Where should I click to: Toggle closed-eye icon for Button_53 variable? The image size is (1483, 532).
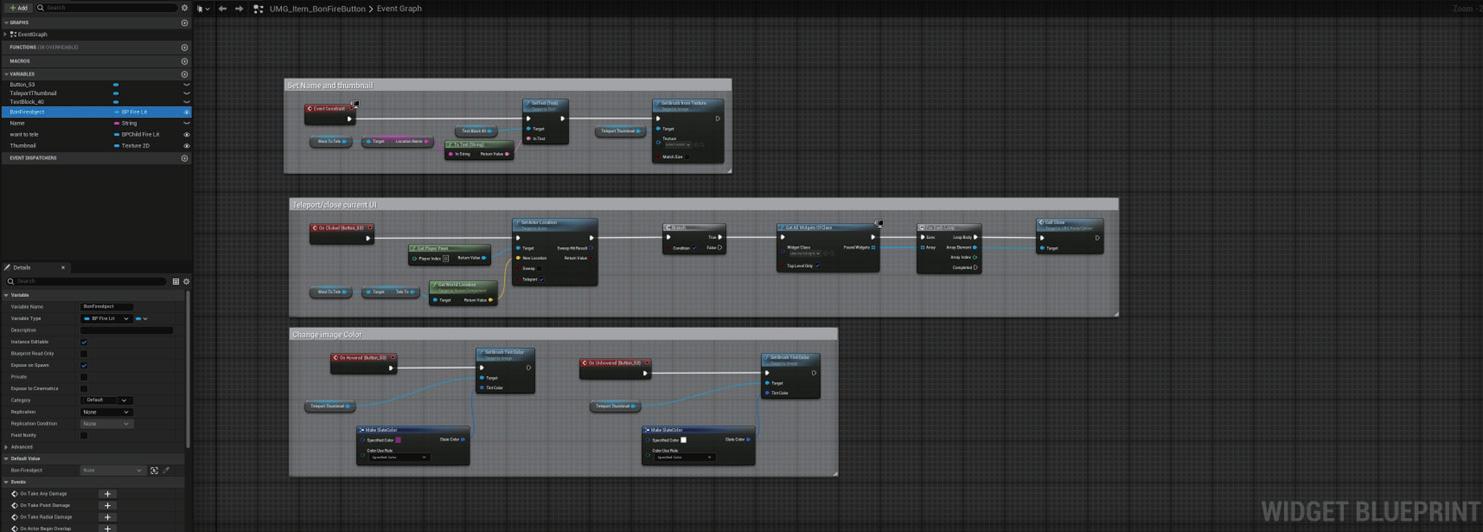click(186, 85)
